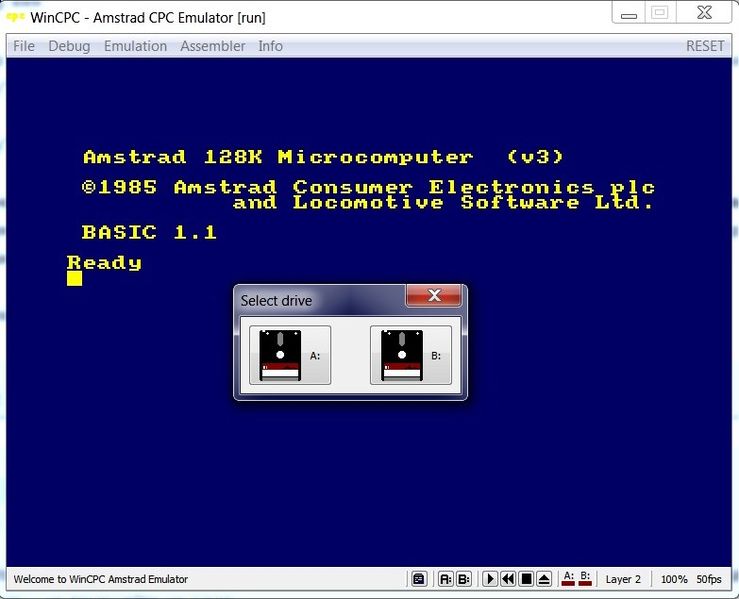Minimize the WinCPC window
The width and height of the screenshot is (739, 599).
[x=628, y=13]
